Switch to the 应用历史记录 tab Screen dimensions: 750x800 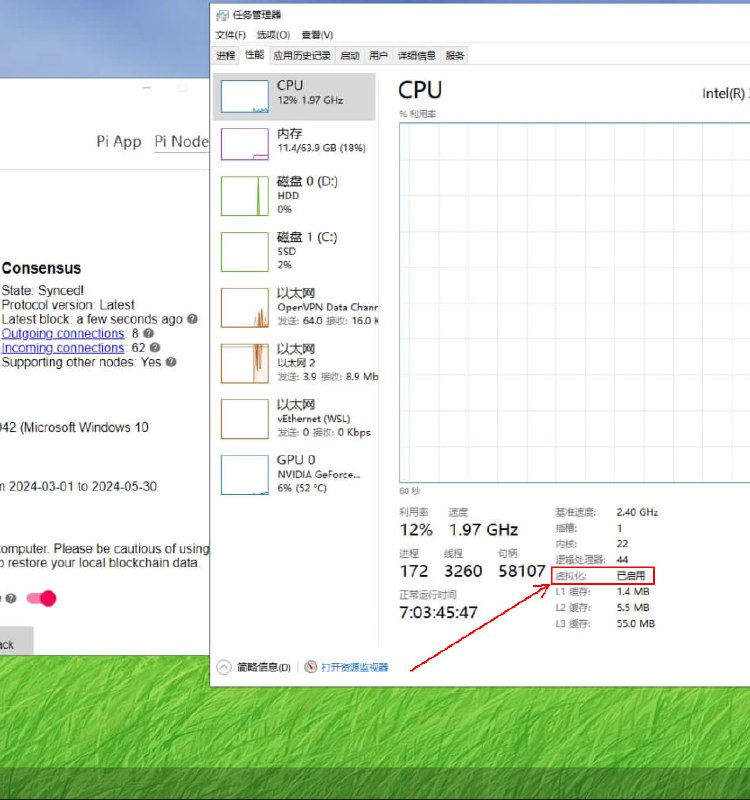pos(302,56)
